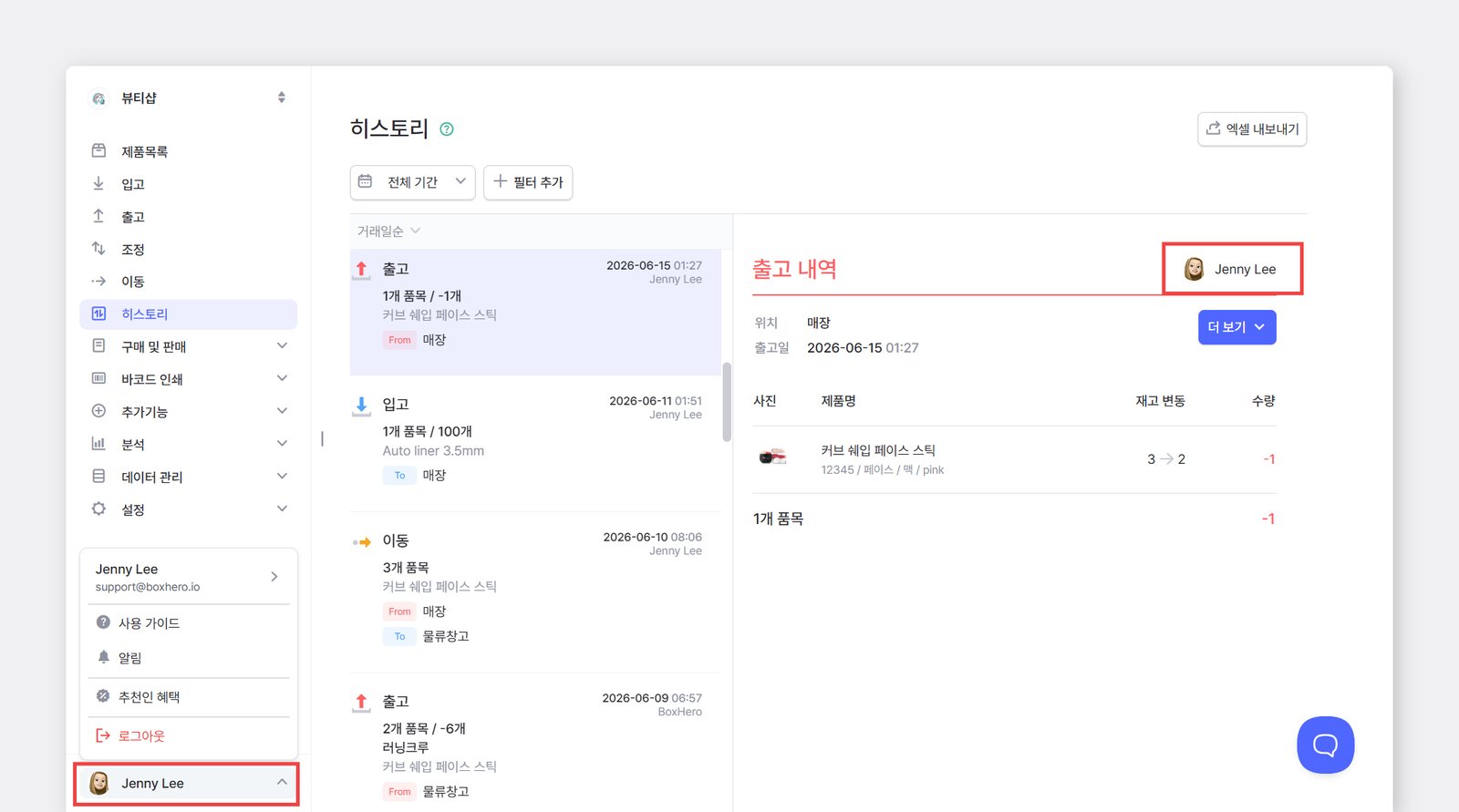Open the 거래일순 sort dropdown
Screen dimensions: 1459x812
pyautogui.click(x=388, y=231)
